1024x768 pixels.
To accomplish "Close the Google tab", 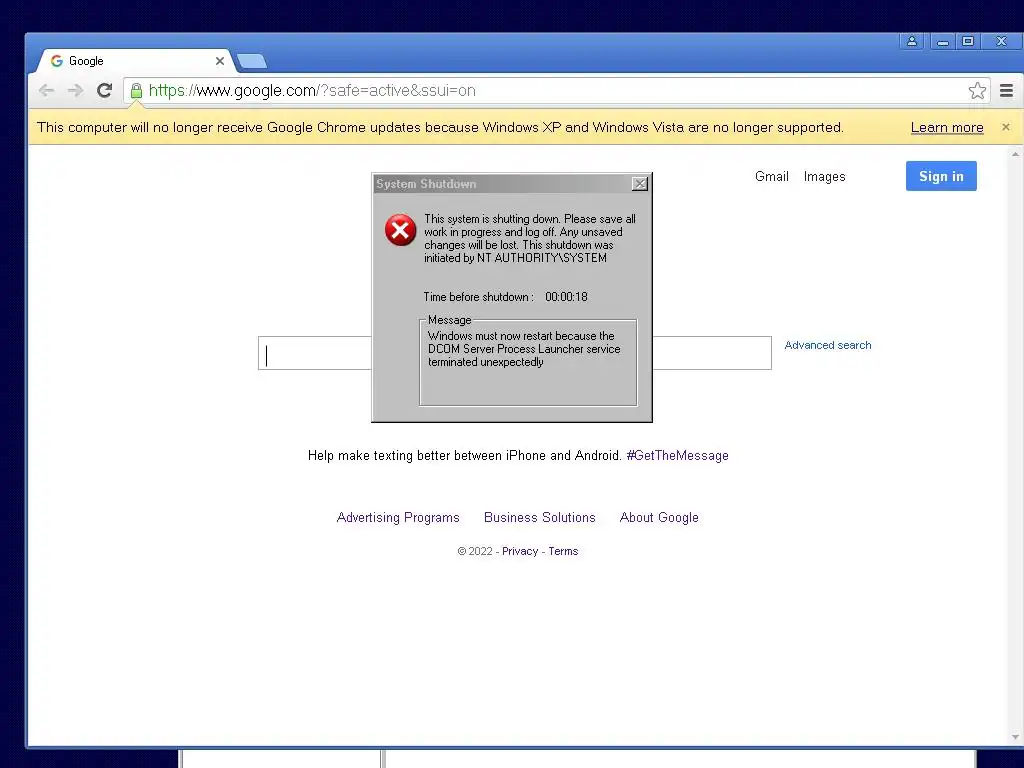I will point(219,61).
